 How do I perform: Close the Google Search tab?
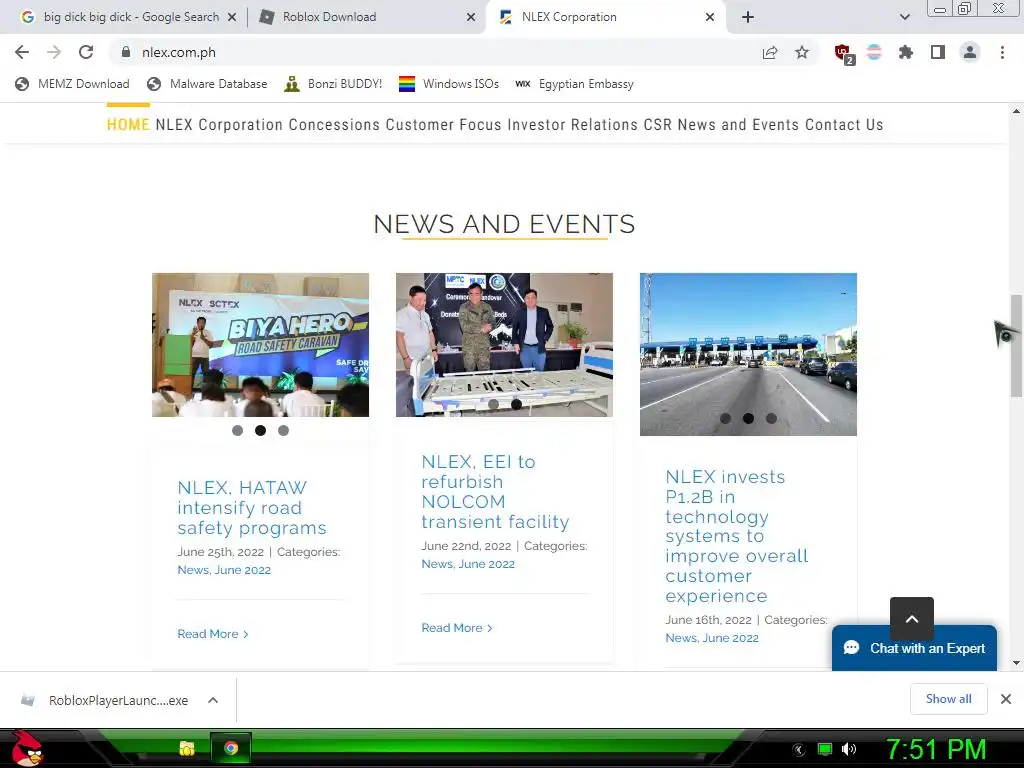pos(232,17)
